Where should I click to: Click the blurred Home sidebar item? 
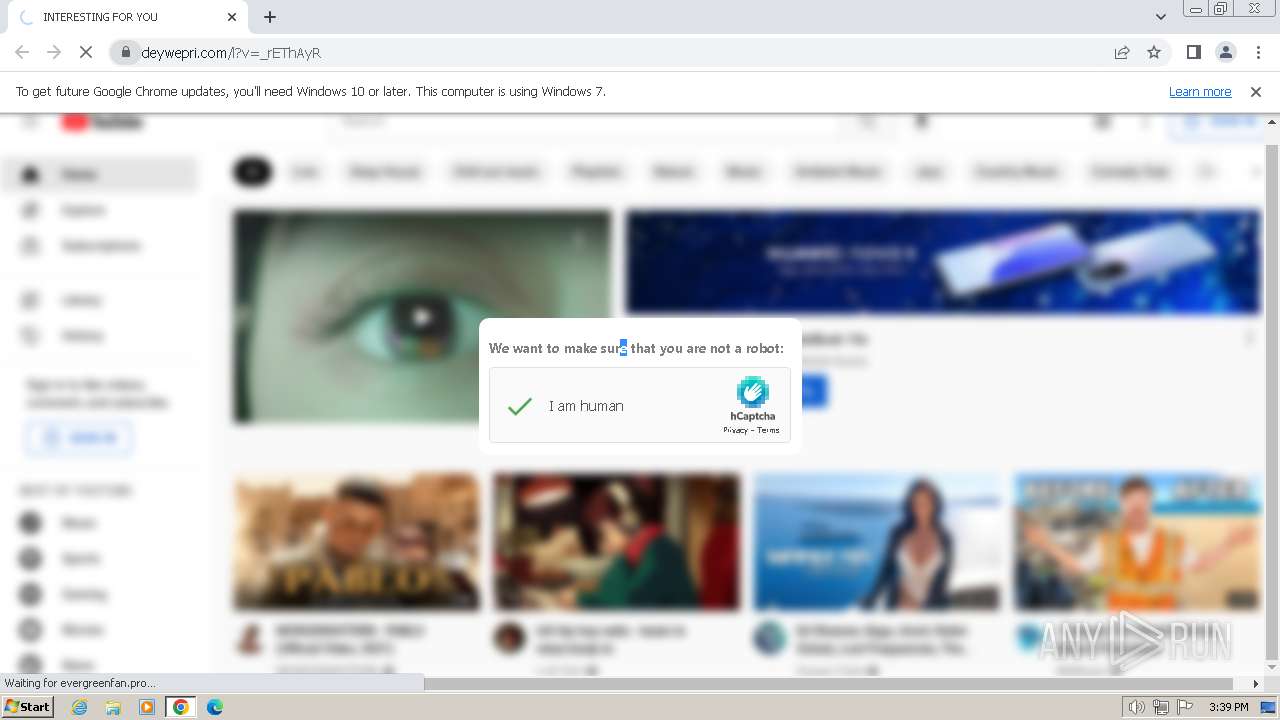100,174
